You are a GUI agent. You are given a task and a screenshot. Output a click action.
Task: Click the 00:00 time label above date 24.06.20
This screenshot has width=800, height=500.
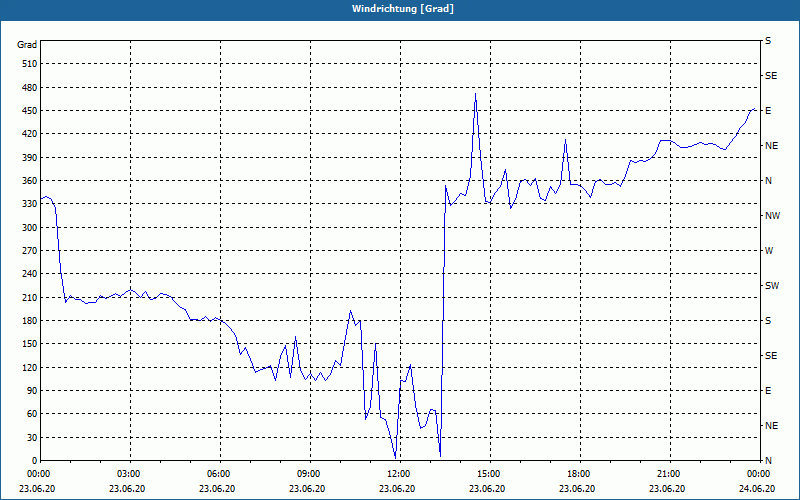point(759,474)
